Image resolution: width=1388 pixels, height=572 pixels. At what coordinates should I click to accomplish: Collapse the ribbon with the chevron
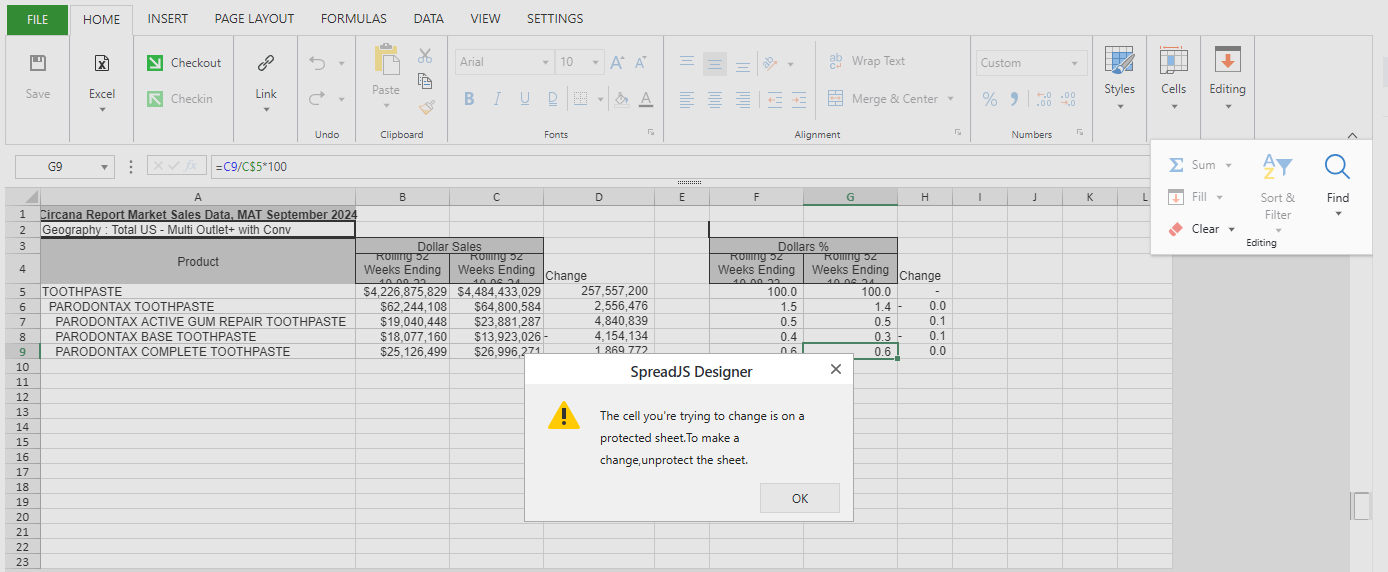pyautogui.click(x=1352, y=135)
